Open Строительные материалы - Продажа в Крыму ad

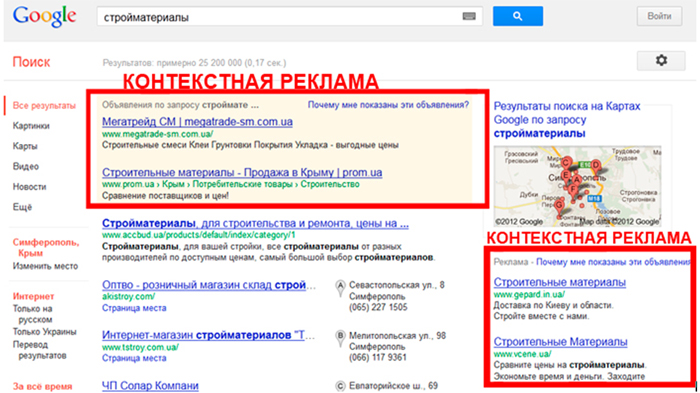click(x=242, y=172)
